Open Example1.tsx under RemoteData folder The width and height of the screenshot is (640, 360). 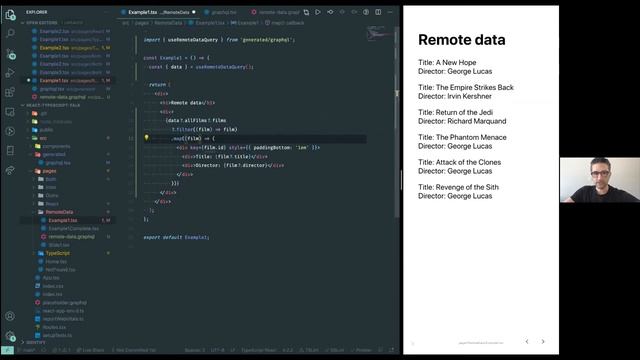tap(62, 220)
